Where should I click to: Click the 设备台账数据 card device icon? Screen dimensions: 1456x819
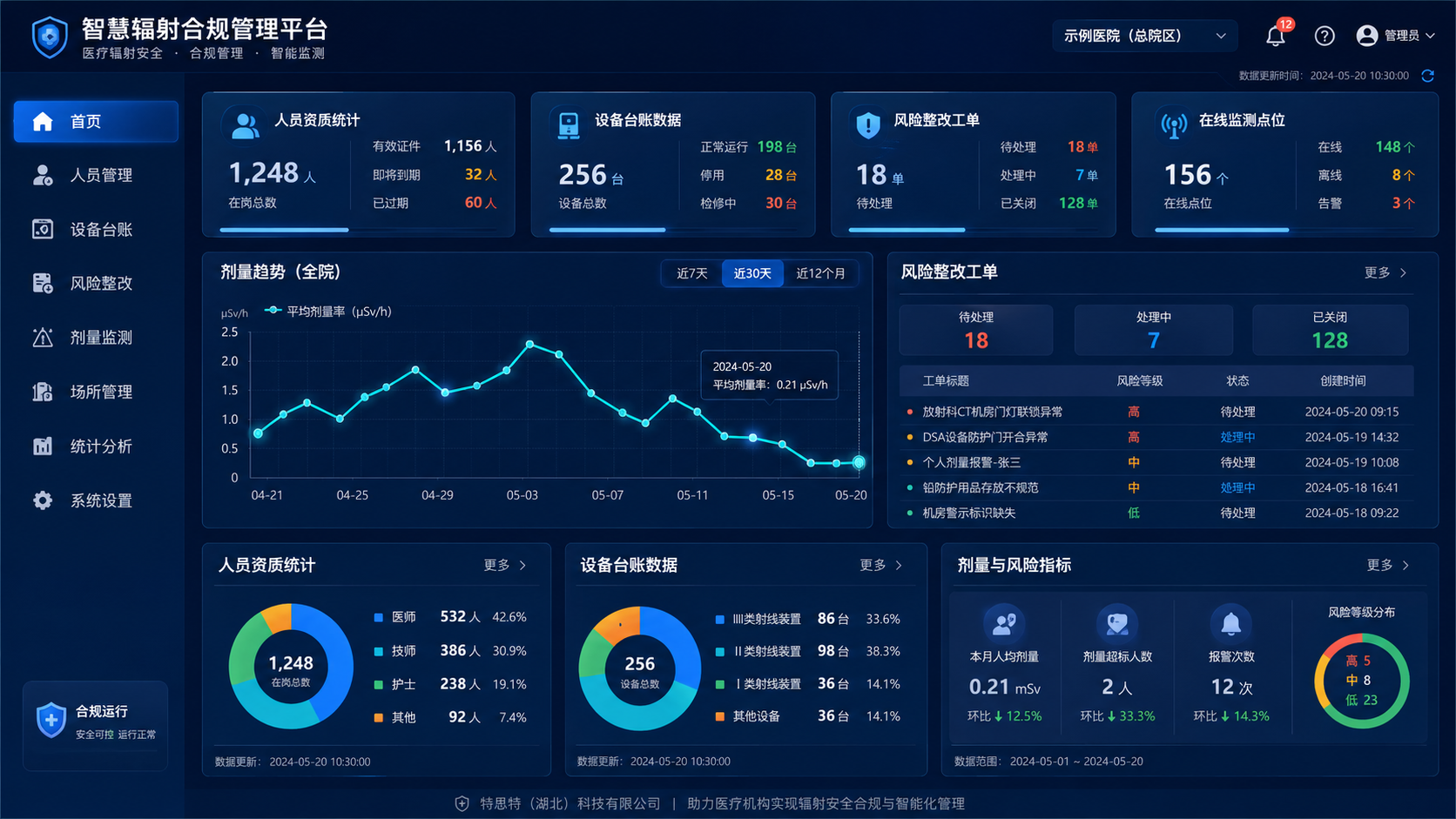coord(569,125)
